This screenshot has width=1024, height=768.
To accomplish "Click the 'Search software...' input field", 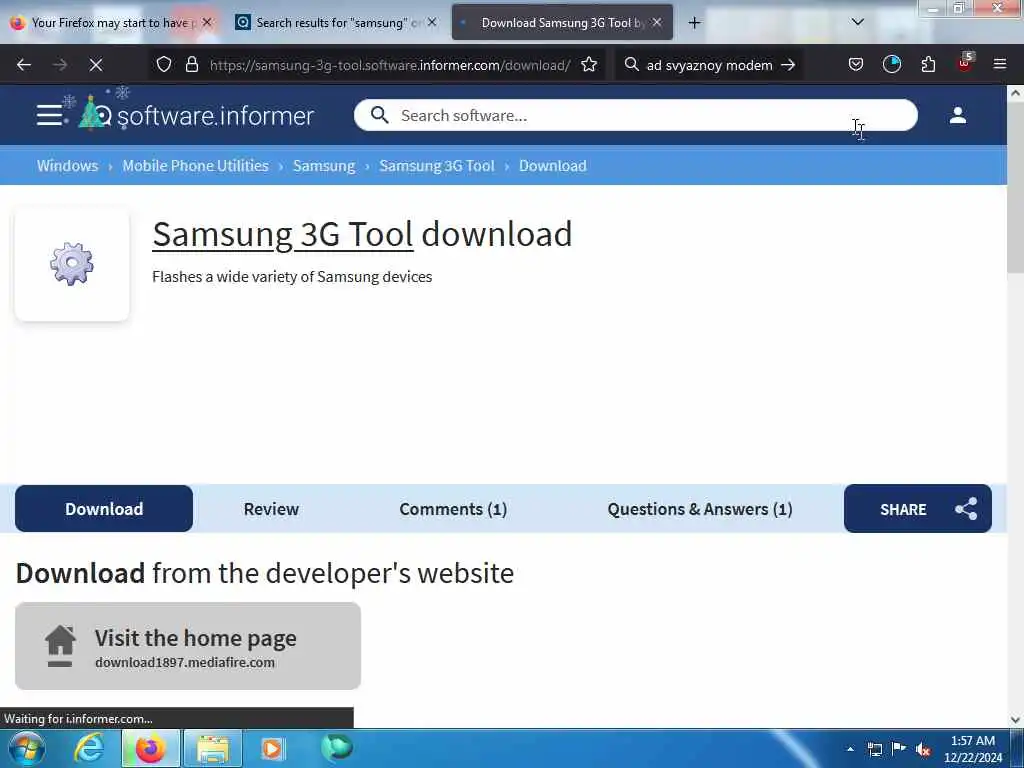I will pyautogui.click(x=635, y=116).
